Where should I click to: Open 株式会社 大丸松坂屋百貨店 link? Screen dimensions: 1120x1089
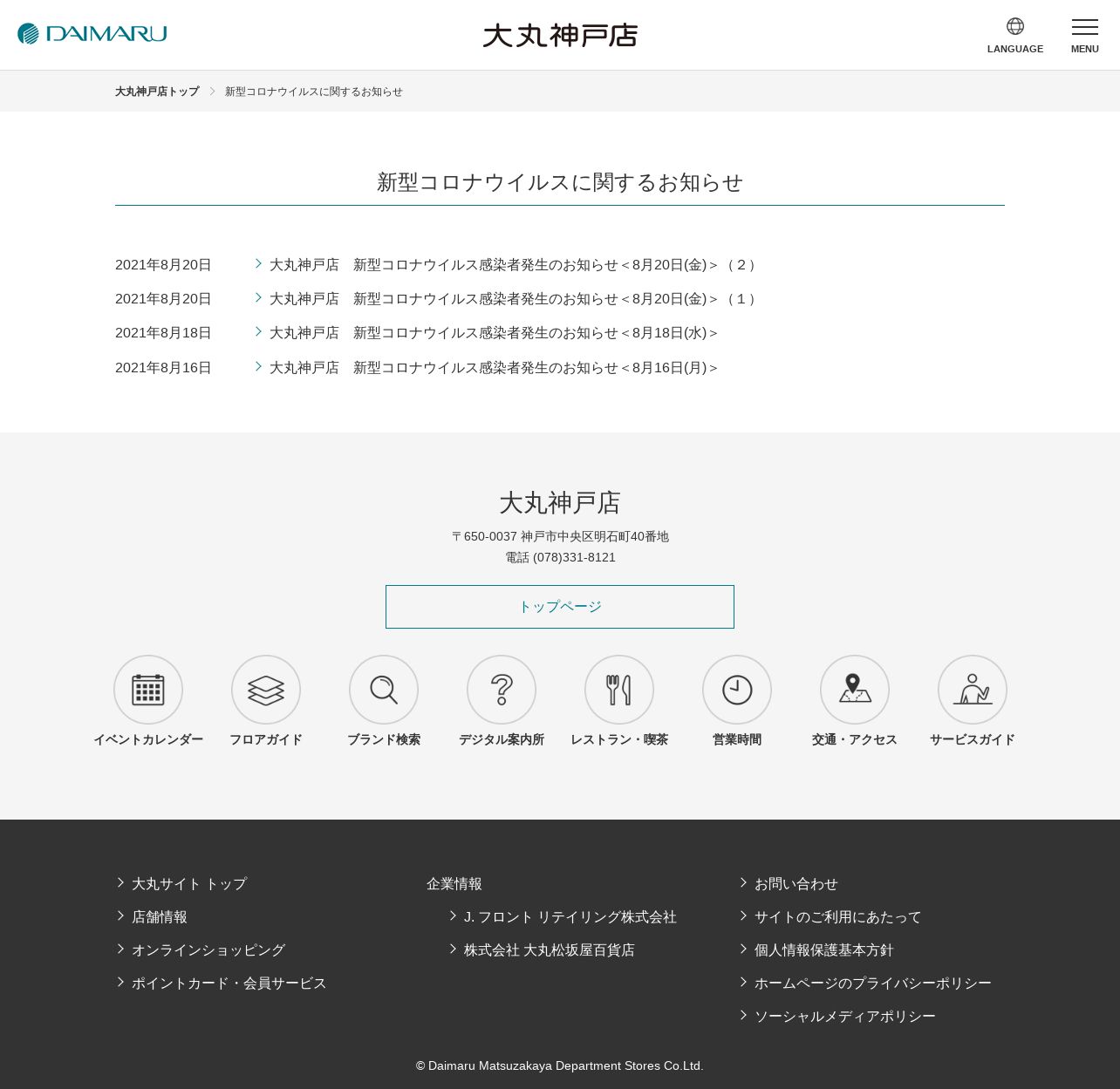[550, 950]
